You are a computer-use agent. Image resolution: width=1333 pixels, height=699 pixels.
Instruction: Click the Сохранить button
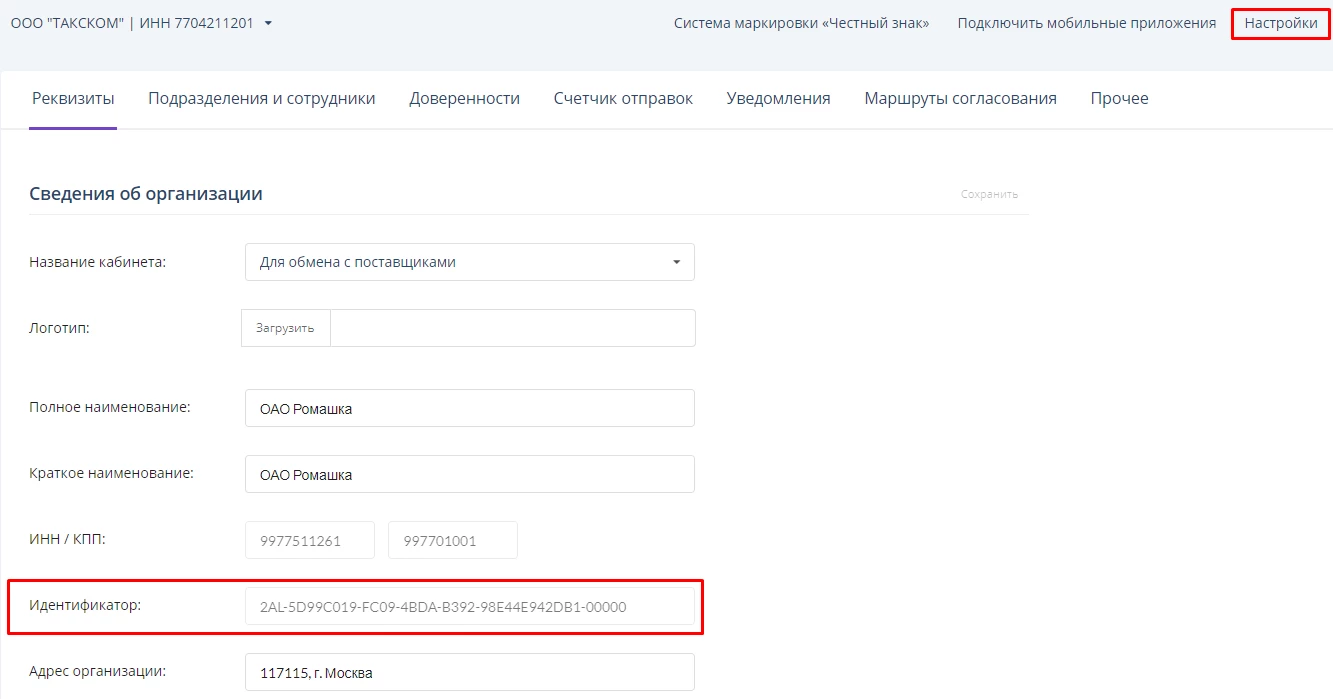989,194
